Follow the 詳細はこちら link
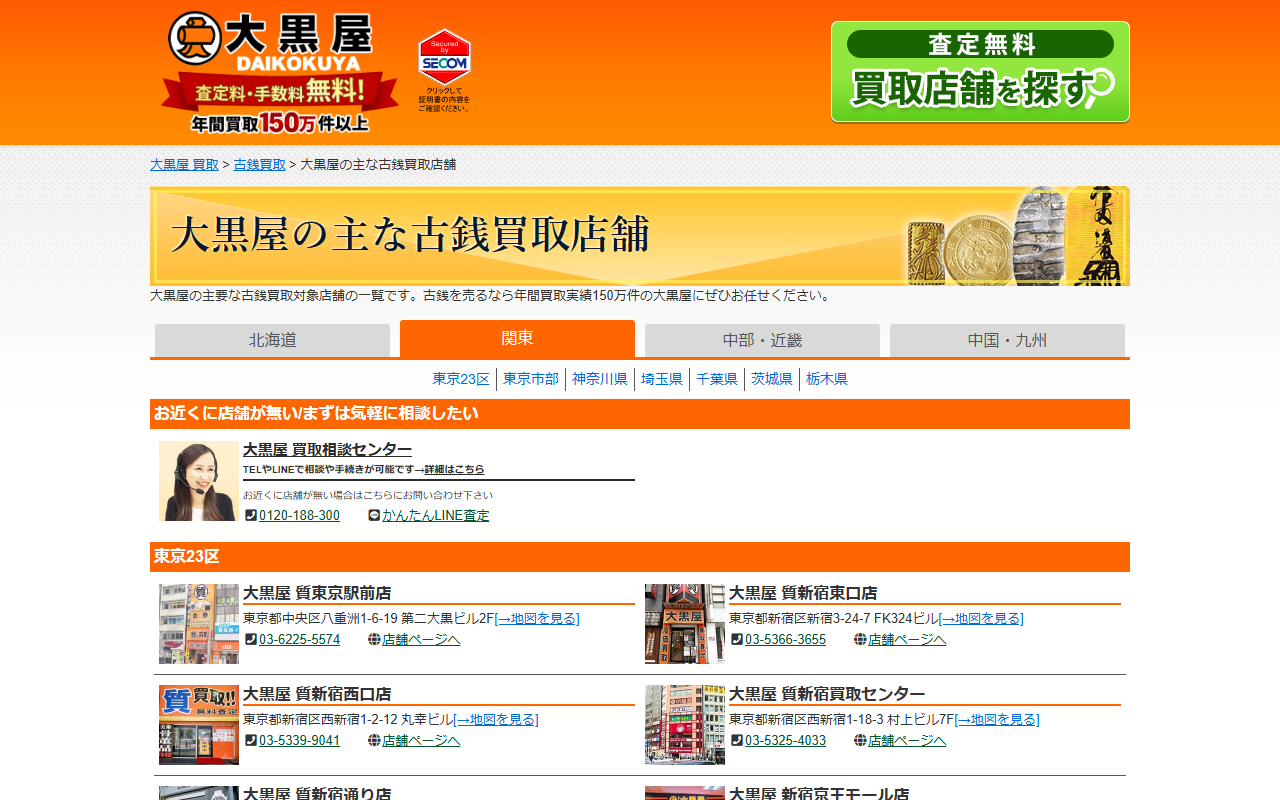Screen dimensions: 1280x800 [x=454, y=470]
